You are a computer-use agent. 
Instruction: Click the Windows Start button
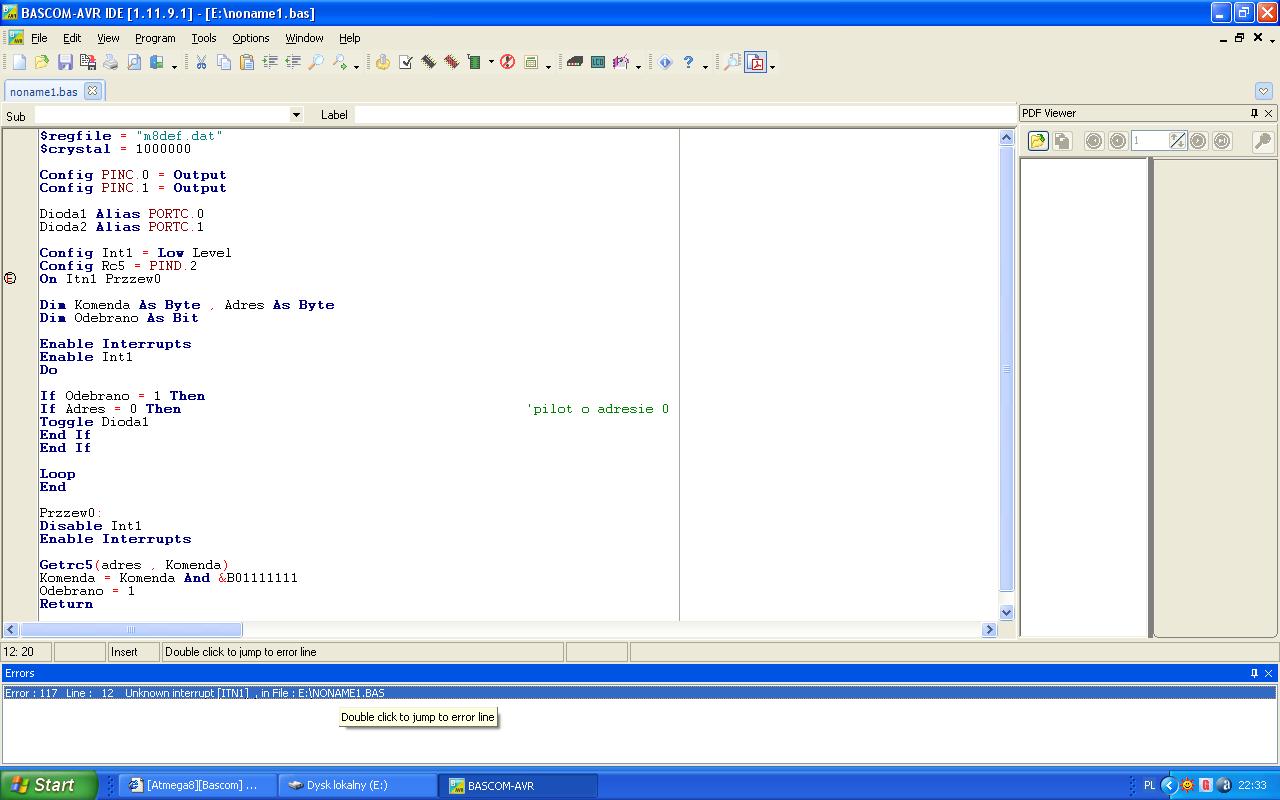tap(49, 785)
